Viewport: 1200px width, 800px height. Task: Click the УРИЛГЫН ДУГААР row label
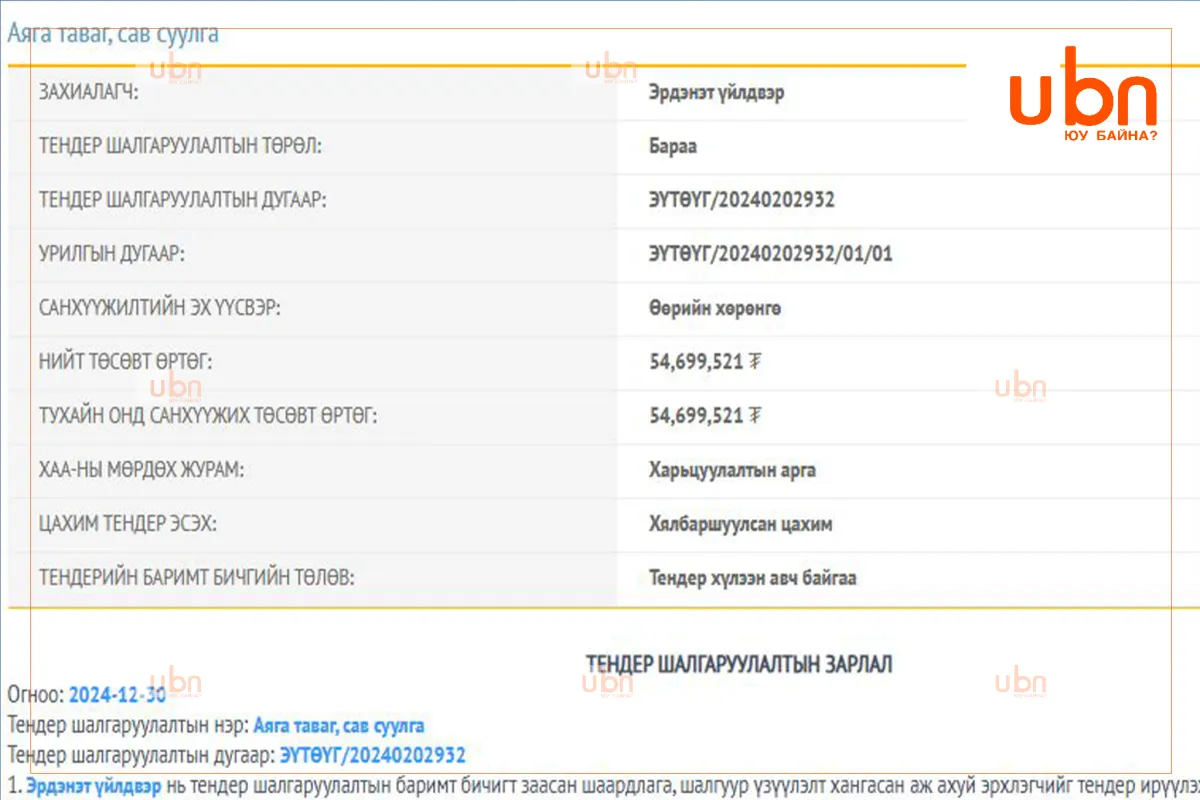pos(112,254)
